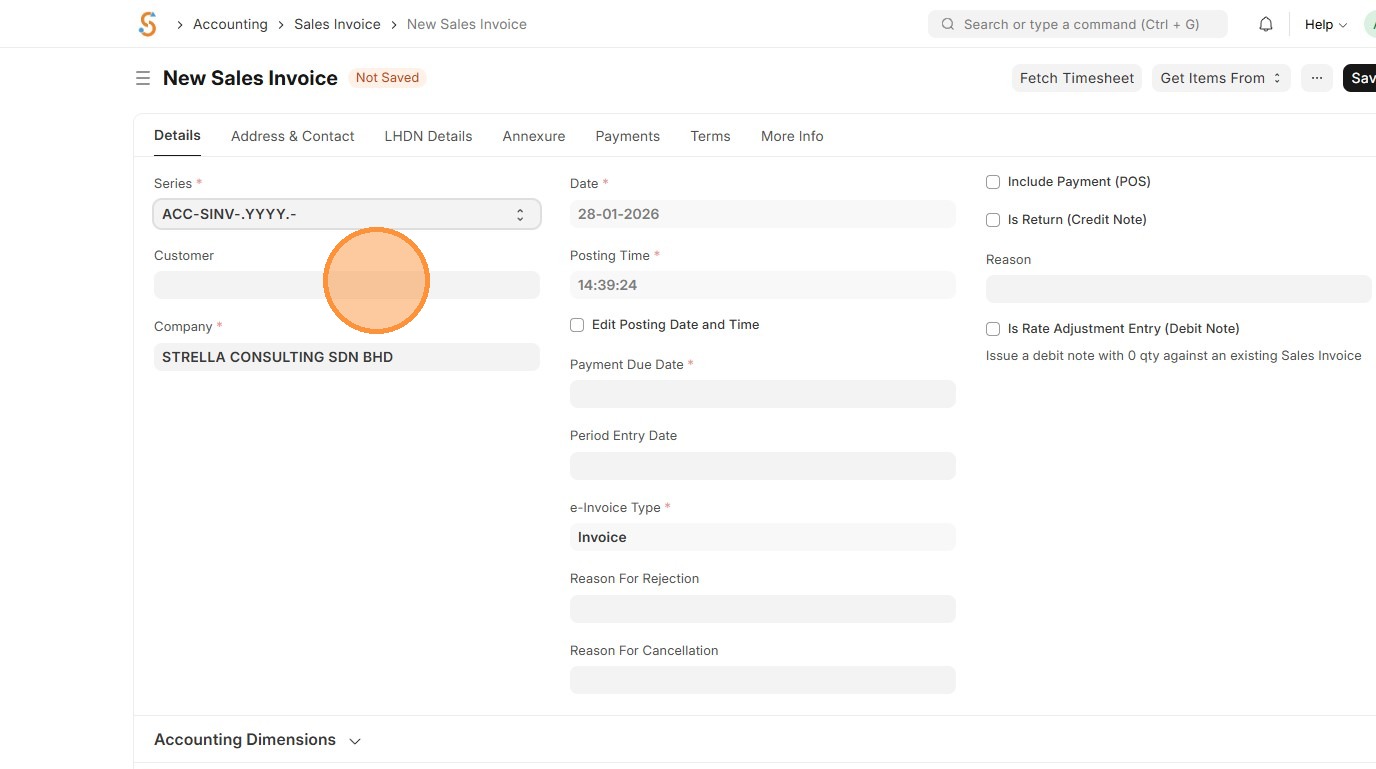1376x769 pixels.
Task: Go to the Payments tab
Action: 627,136
